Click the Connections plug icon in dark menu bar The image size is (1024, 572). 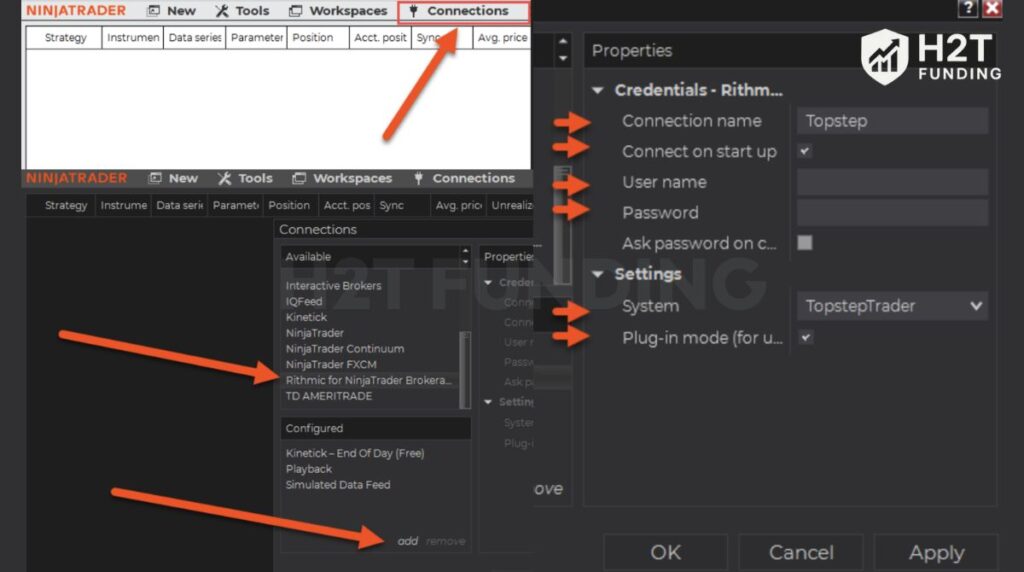(417, 178)
